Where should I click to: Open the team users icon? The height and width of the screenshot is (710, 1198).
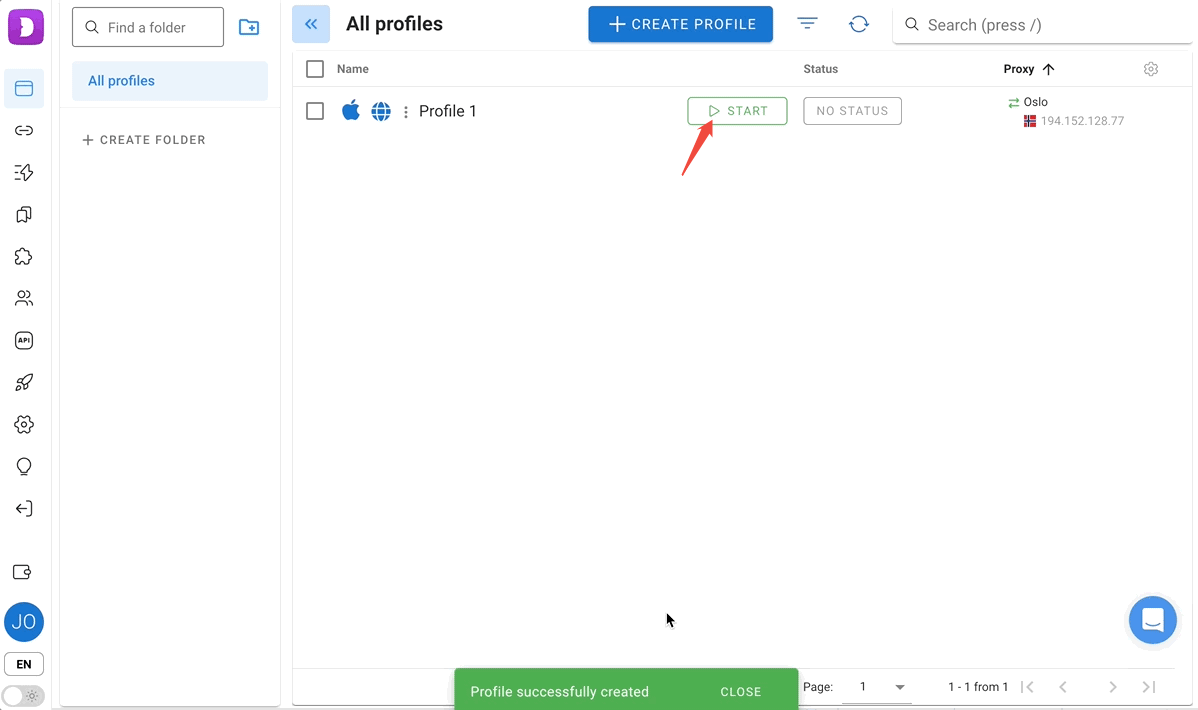(x=24, y=298)
